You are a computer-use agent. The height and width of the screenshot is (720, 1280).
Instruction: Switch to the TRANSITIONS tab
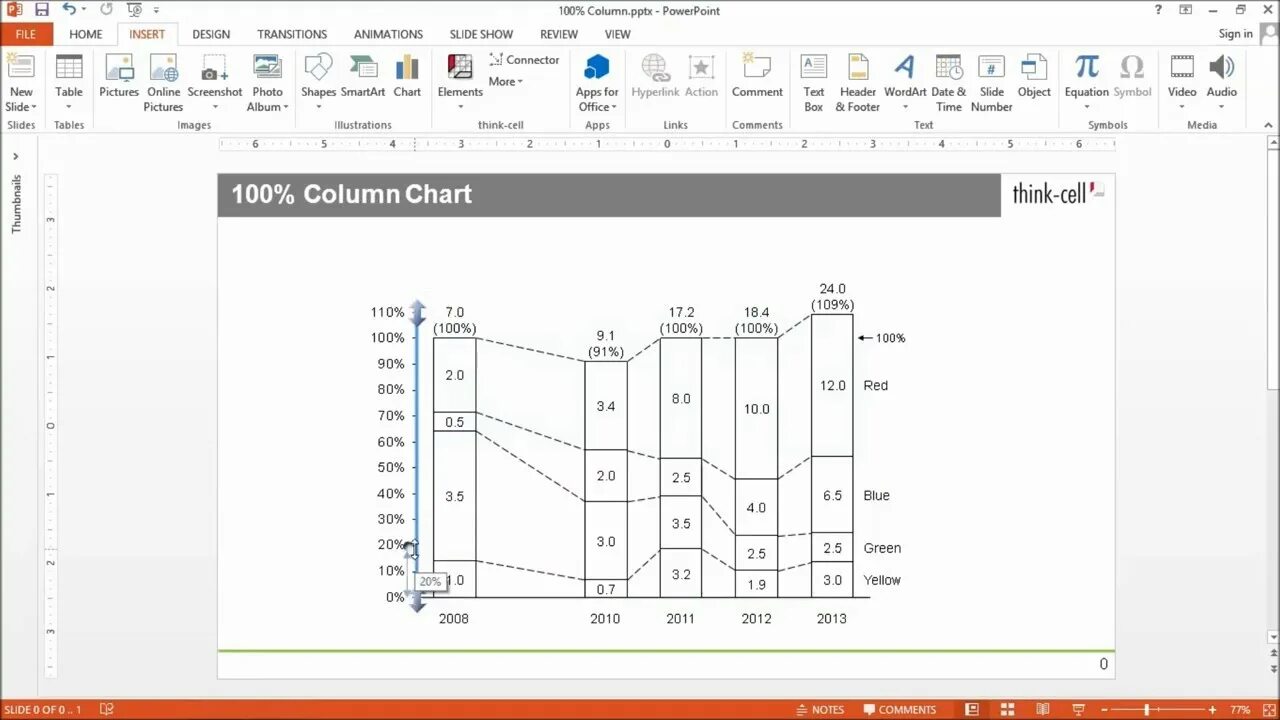(x=292, y=34)
